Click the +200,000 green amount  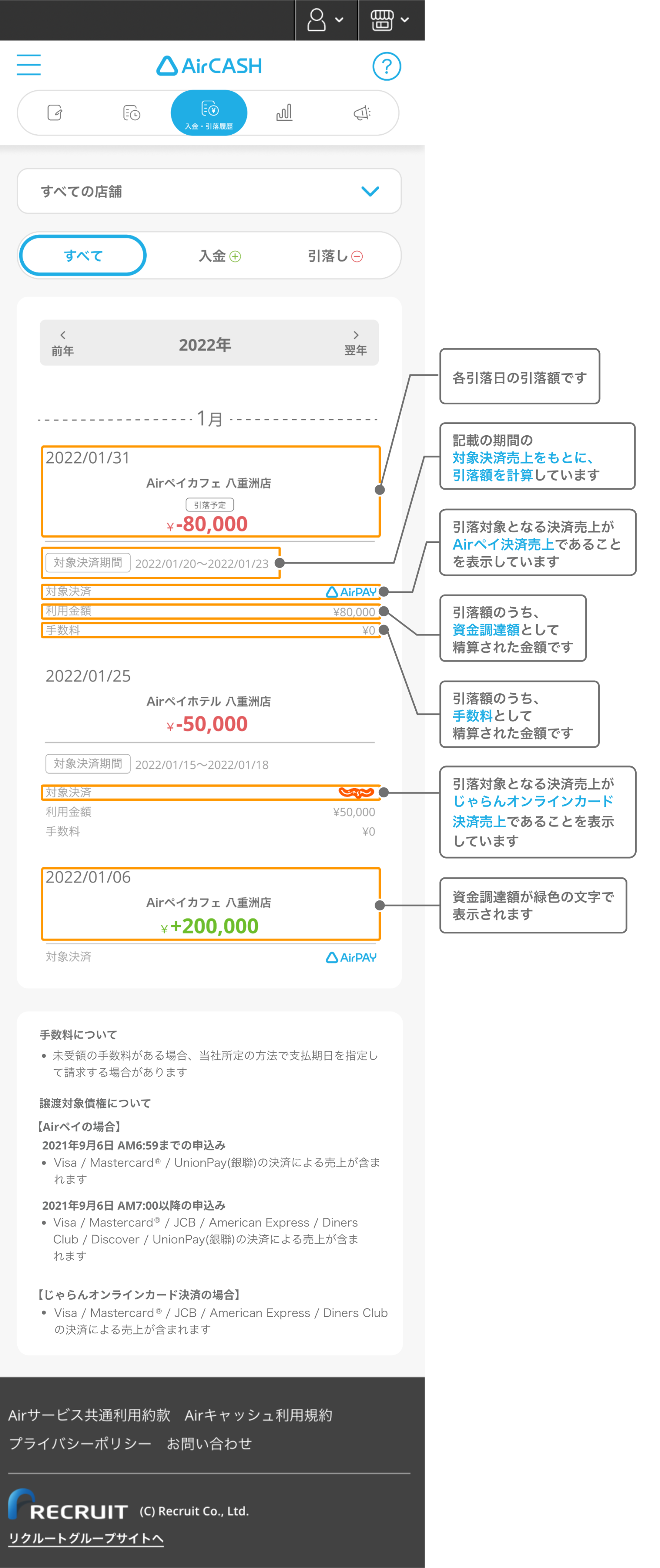[x=210, y=926]
